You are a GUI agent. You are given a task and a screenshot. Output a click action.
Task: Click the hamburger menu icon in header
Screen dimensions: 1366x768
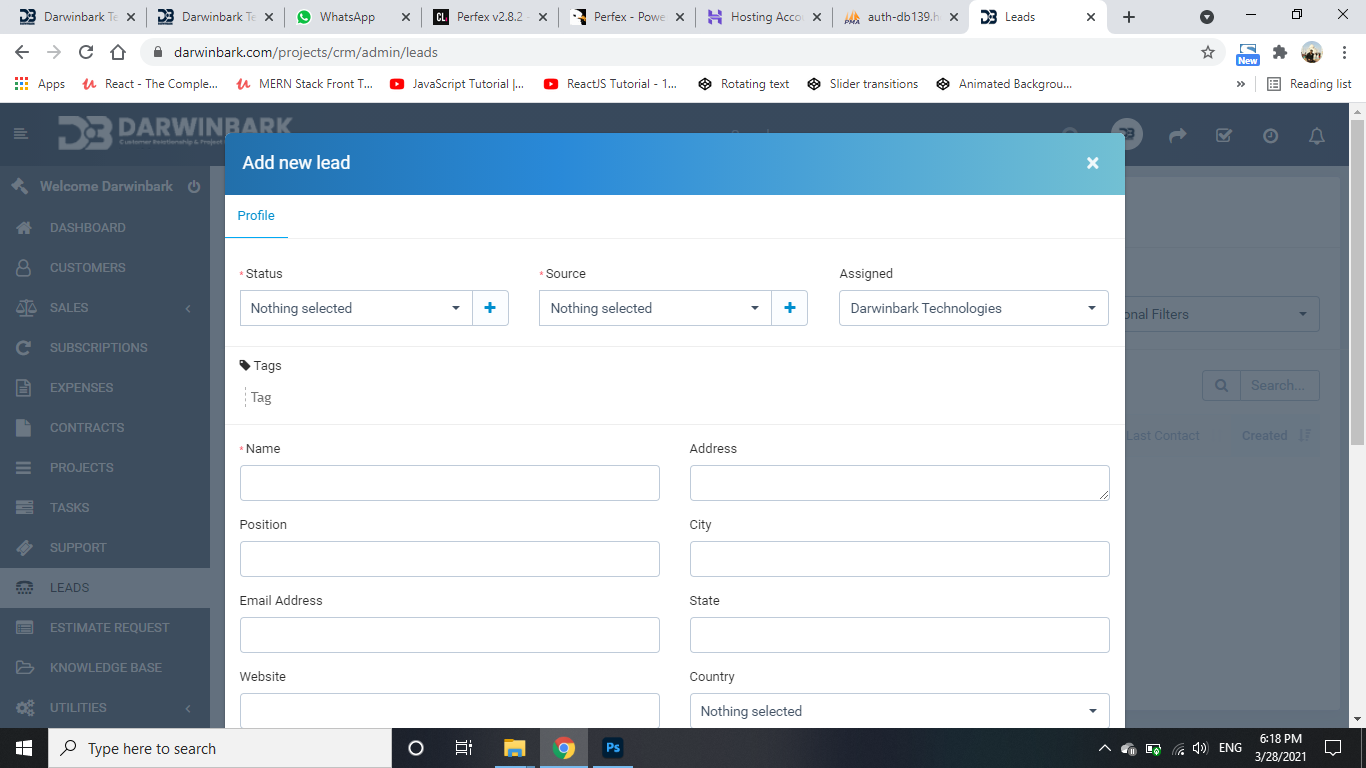coord(21,134)
